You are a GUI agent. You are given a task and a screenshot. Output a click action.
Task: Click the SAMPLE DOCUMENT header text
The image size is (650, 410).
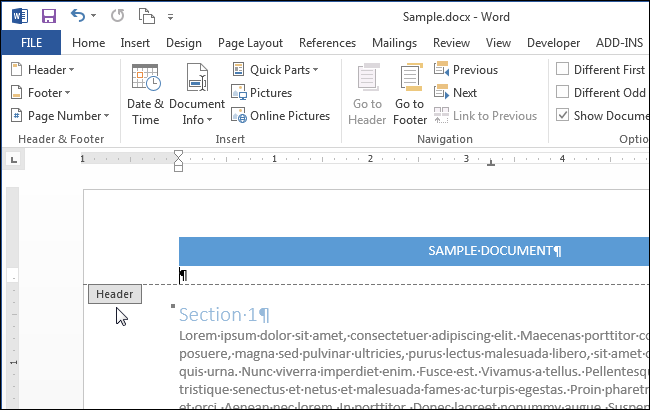click(x=495, y=251)
